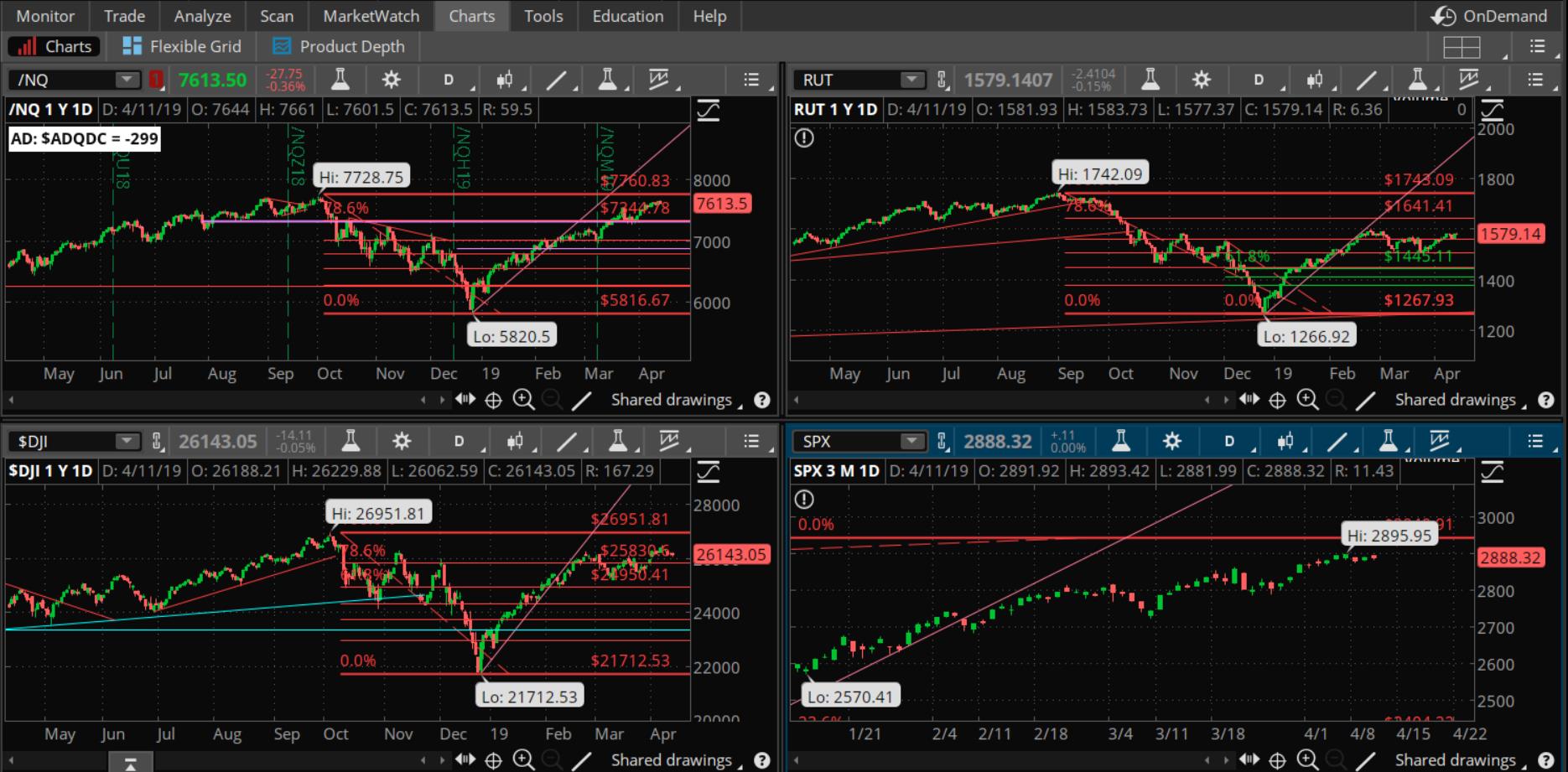The height and width of the screenshot is (772, 1568).
Task: Open chart settings gear in /NQ panel
Action: [391, 80]
